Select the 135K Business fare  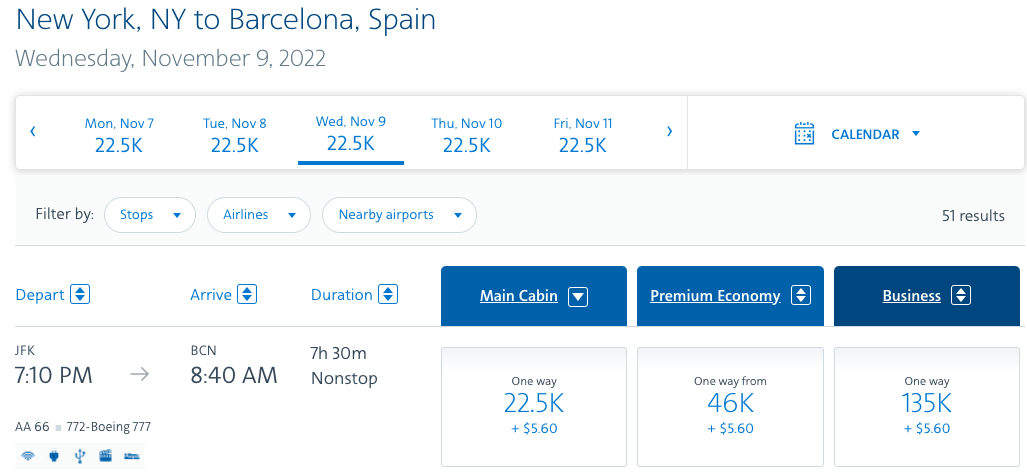926,405
